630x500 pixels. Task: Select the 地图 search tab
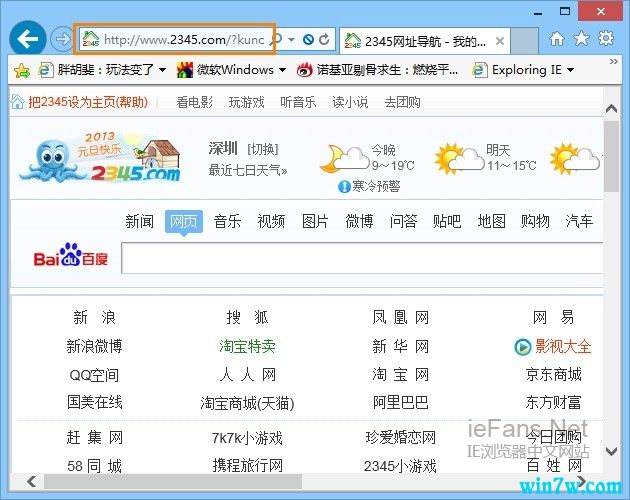491,221
